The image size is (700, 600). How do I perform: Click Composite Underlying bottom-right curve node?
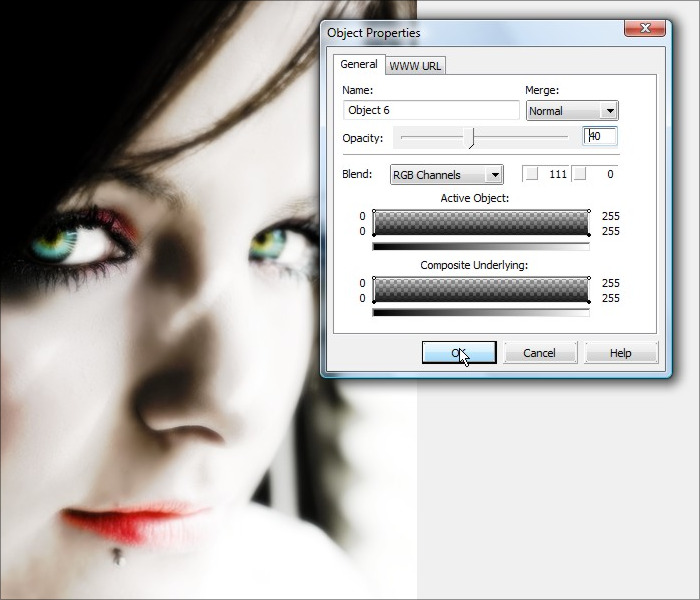[589, 302]
